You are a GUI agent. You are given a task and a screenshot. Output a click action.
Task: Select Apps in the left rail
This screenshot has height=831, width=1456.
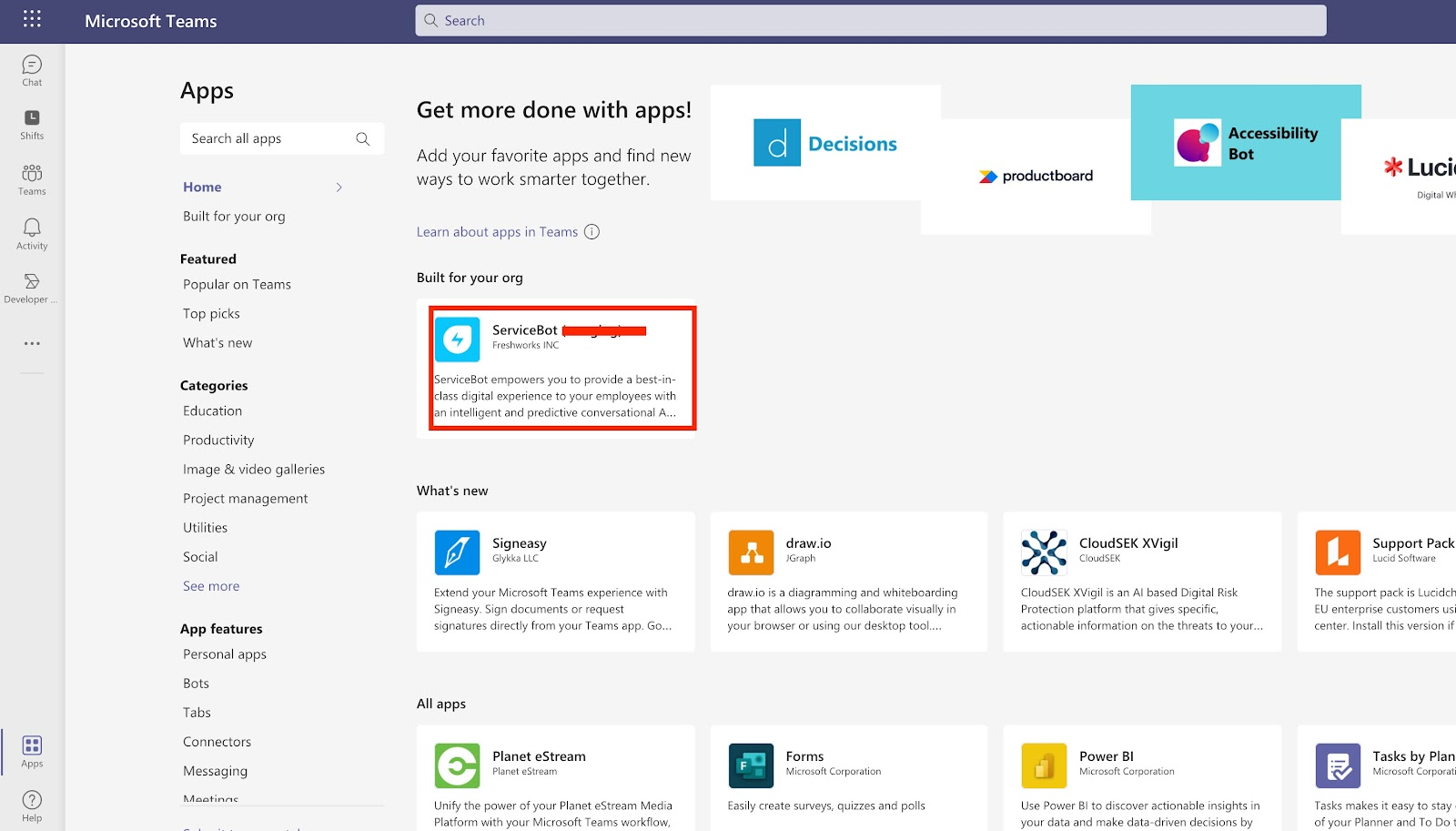pos(32,752)
